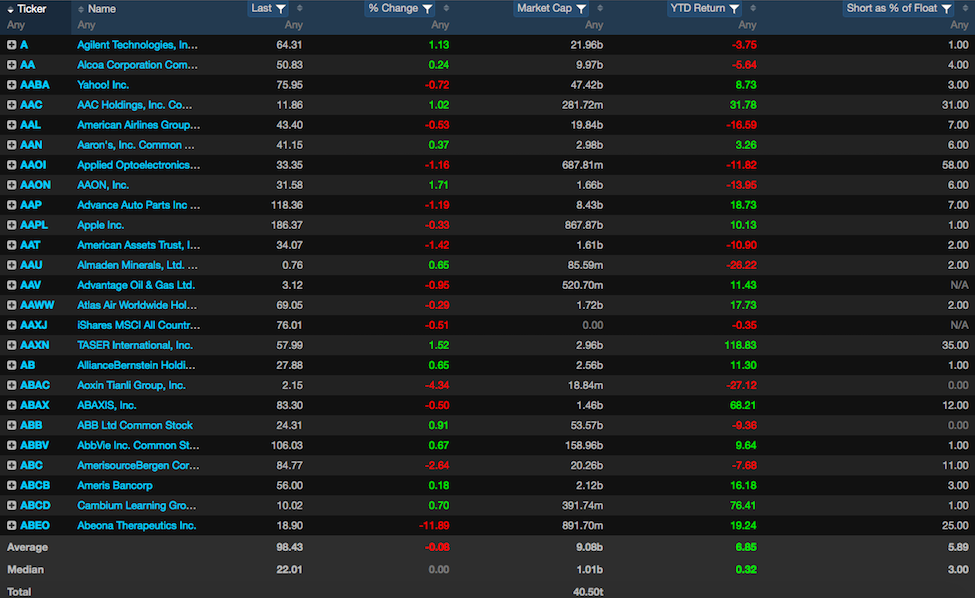Select the Median YTD return 0.32
The height and width of the screenshot is (598, 975).
point(746,569)
